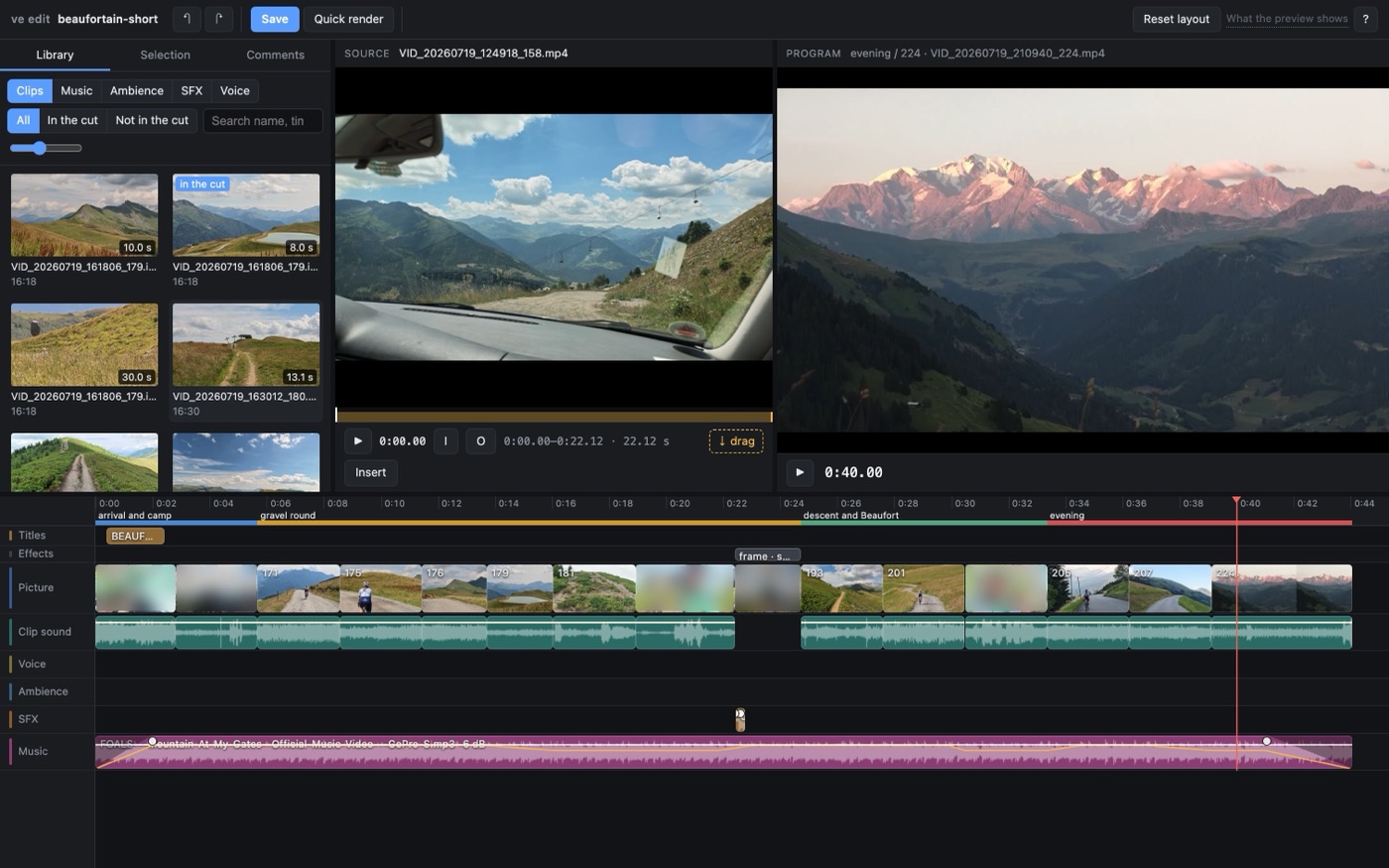Filter library to All clips

coord(23,120)
